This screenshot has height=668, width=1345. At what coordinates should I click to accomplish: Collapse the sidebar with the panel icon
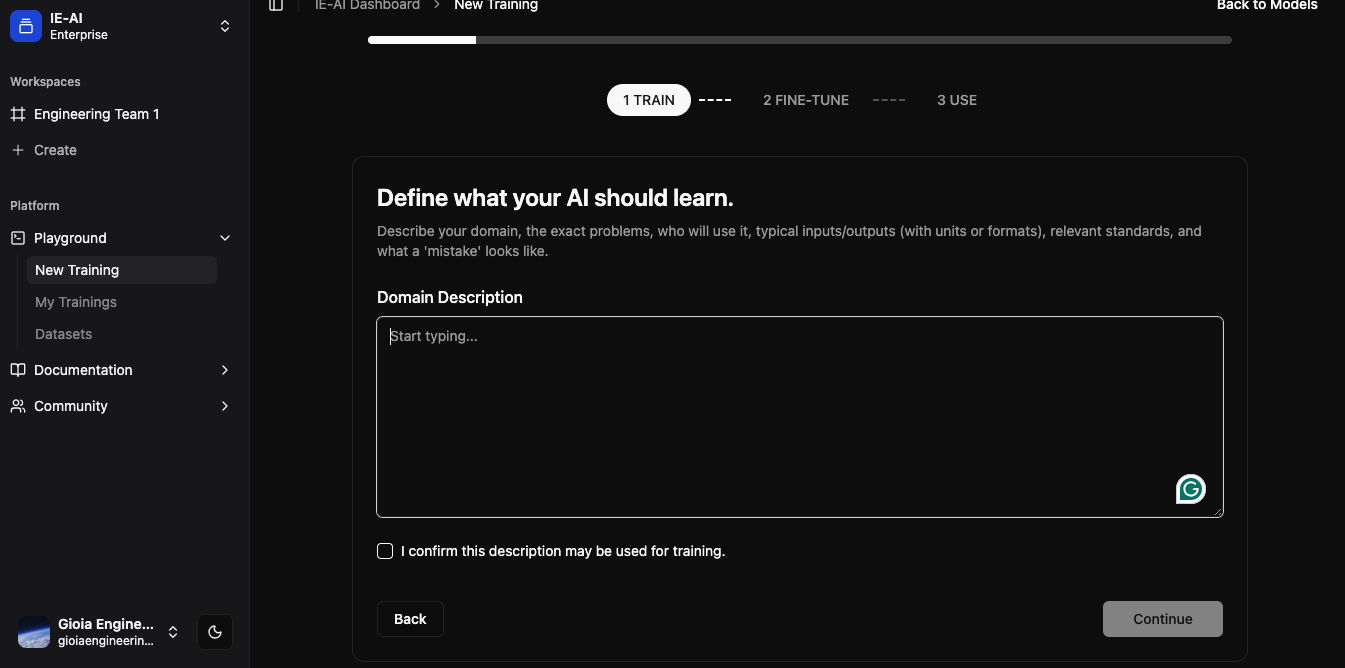[x=276, y=5]
